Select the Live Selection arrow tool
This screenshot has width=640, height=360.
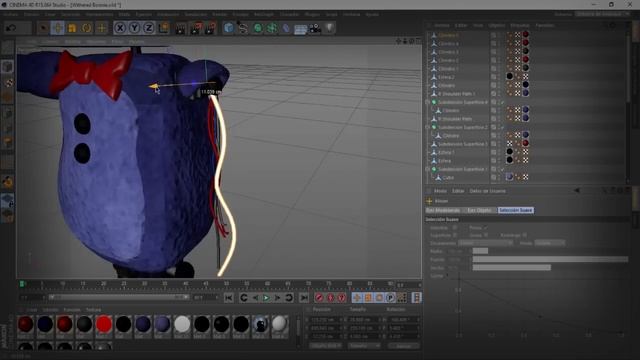pyautogui.click(x=43, y=28)
